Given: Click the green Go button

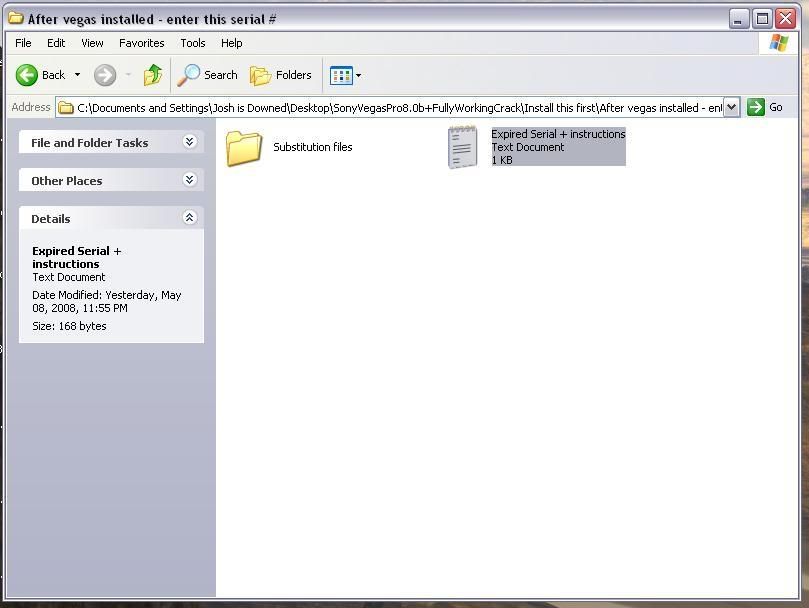Looking at the screenshot, I should (x=765, y=107).
